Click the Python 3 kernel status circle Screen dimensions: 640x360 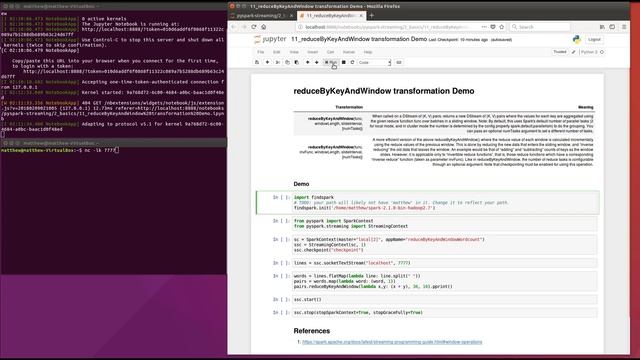point(602,52)
